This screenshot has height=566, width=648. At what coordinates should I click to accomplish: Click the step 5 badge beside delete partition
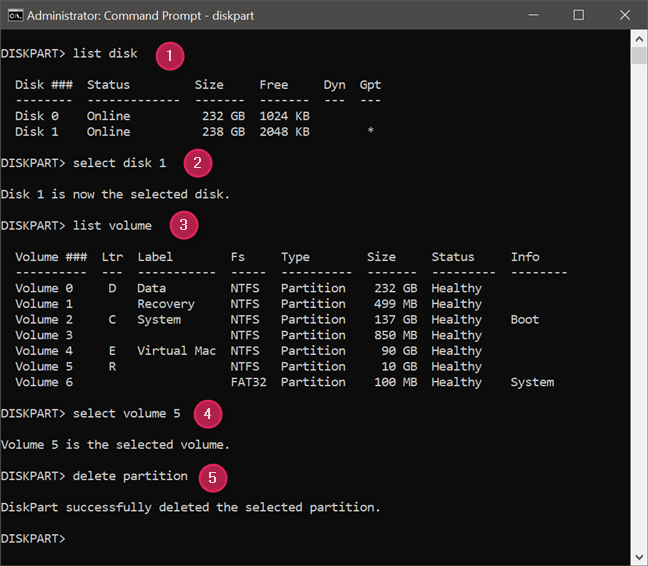coord(213,477)
